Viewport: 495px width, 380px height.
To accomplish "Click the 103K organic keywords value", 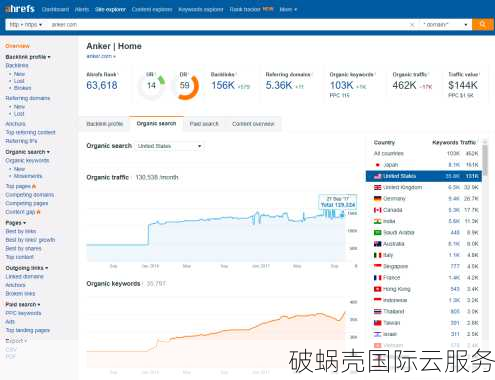I will coord(341,85).
